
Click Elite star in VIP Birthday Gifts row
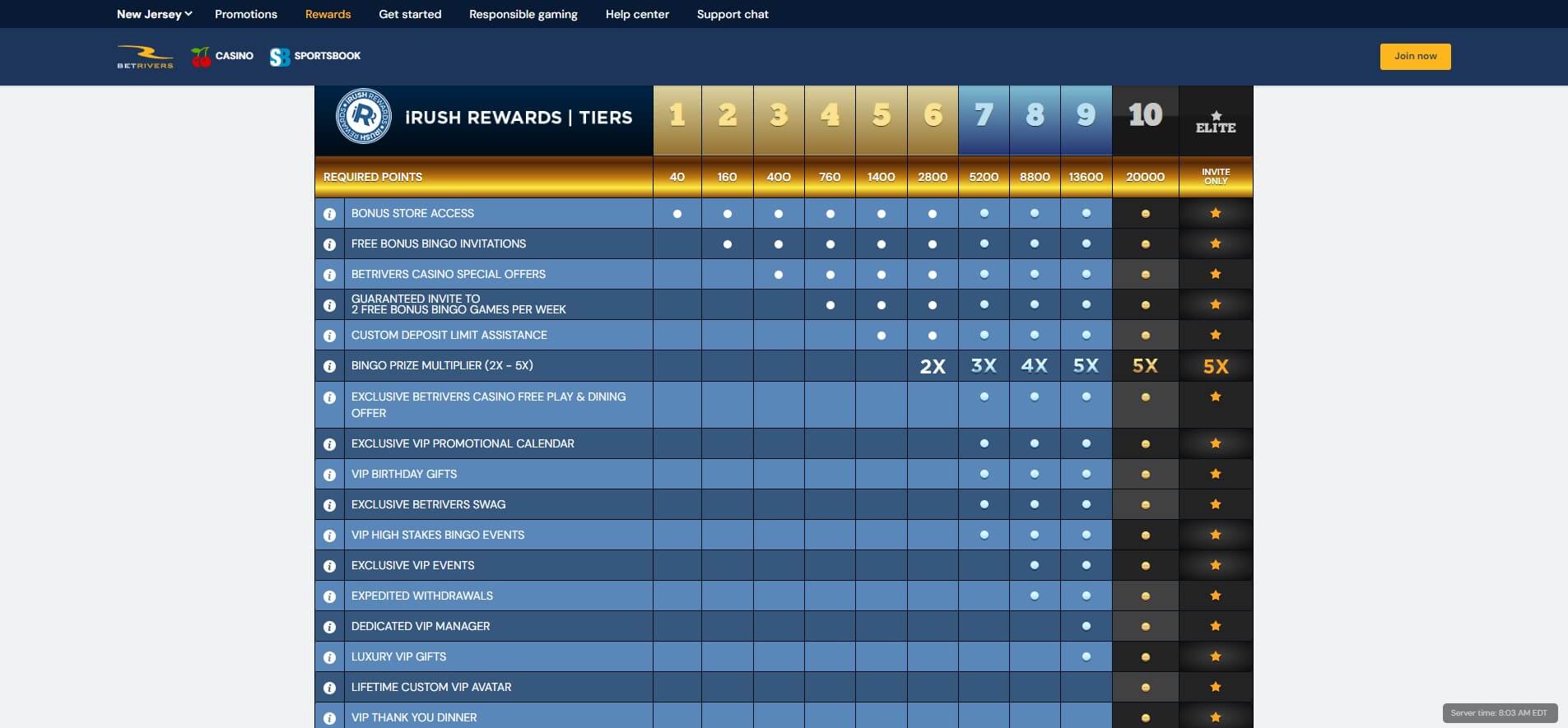tap(1216, 474)
